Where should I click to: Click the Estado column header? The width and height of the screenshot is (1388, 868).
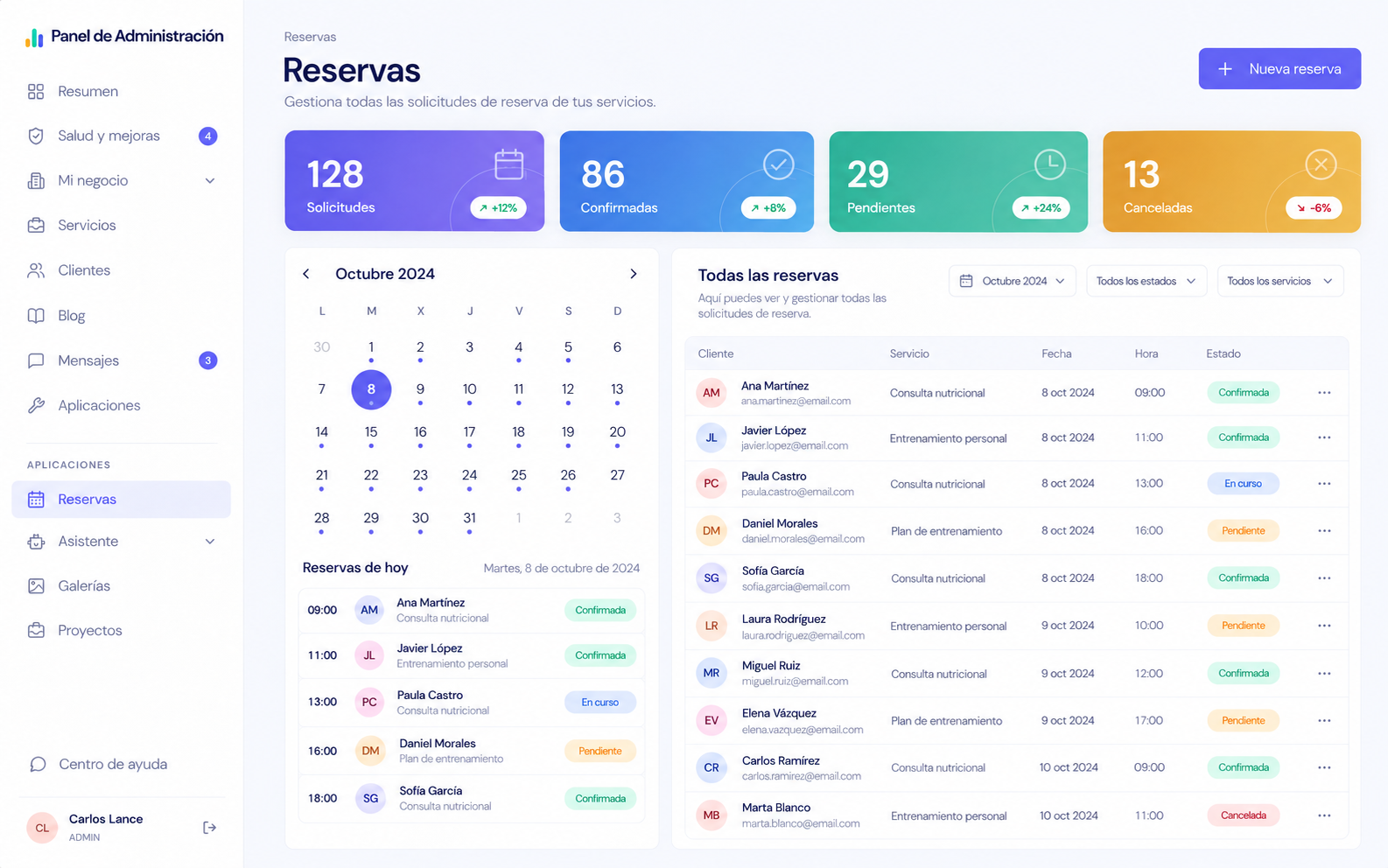[1223, 353]
